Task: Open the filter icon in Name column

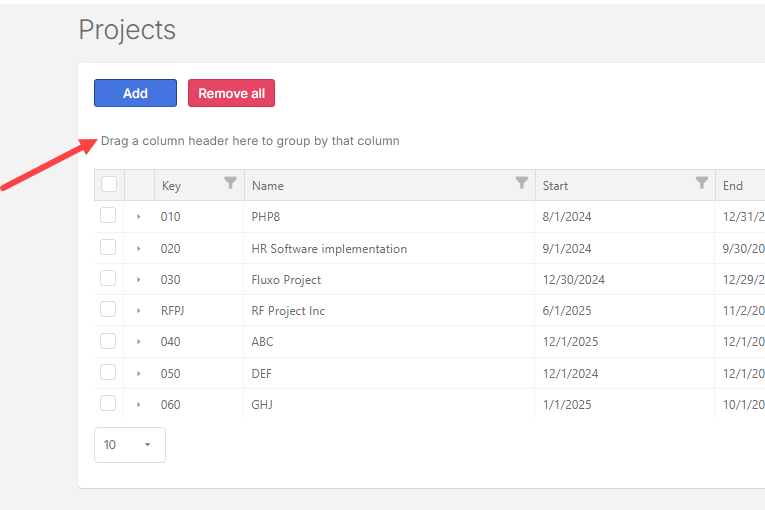Action: click(521, 183)
